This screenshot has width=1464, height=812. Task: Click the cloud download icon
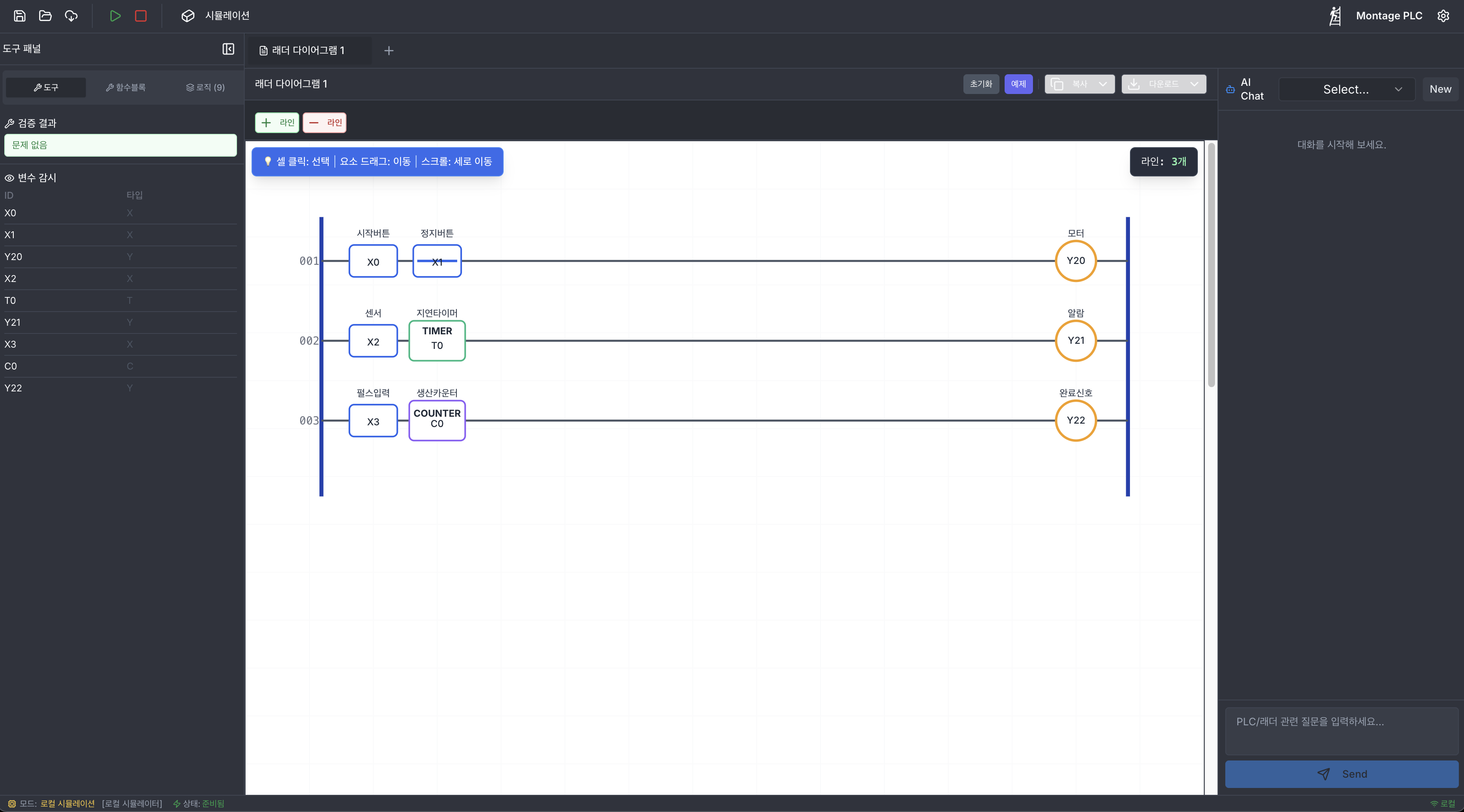tap(71, 16)
